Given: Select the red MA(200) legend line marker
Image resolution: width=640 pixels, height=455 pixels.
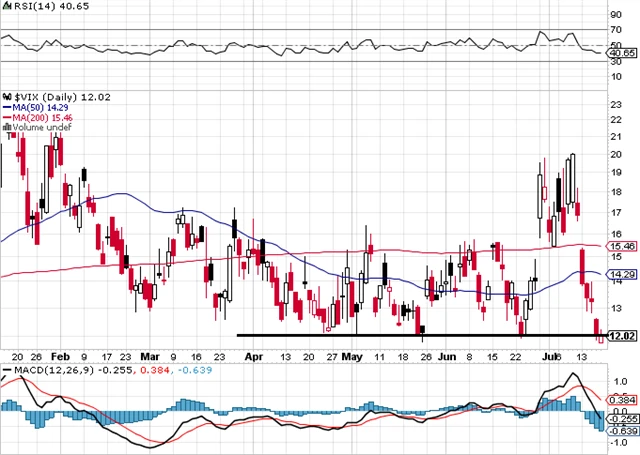Looking at the screenshot, I should pyautogui.click(x=6, y=116).
